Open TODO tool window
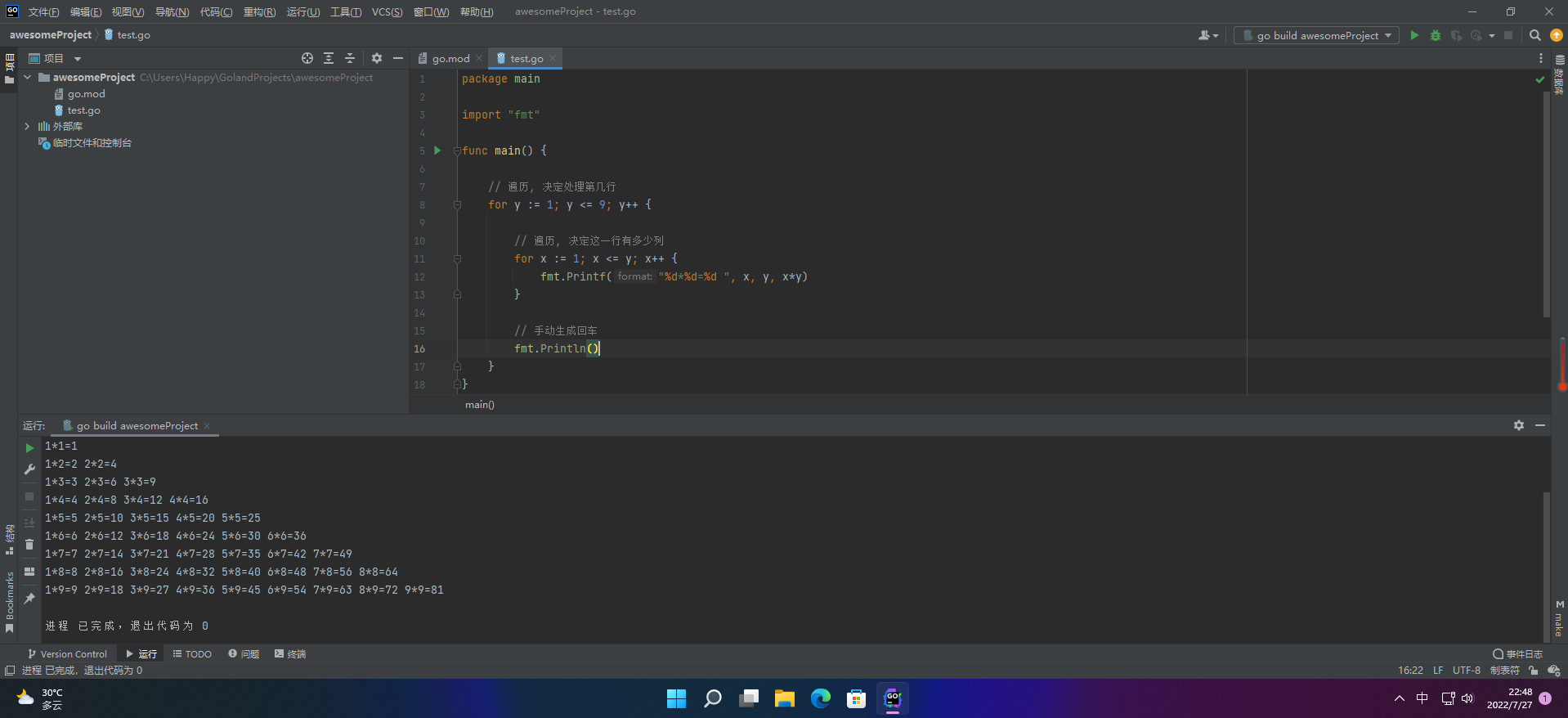1568x718 pixels. click(x=192, y=654)
